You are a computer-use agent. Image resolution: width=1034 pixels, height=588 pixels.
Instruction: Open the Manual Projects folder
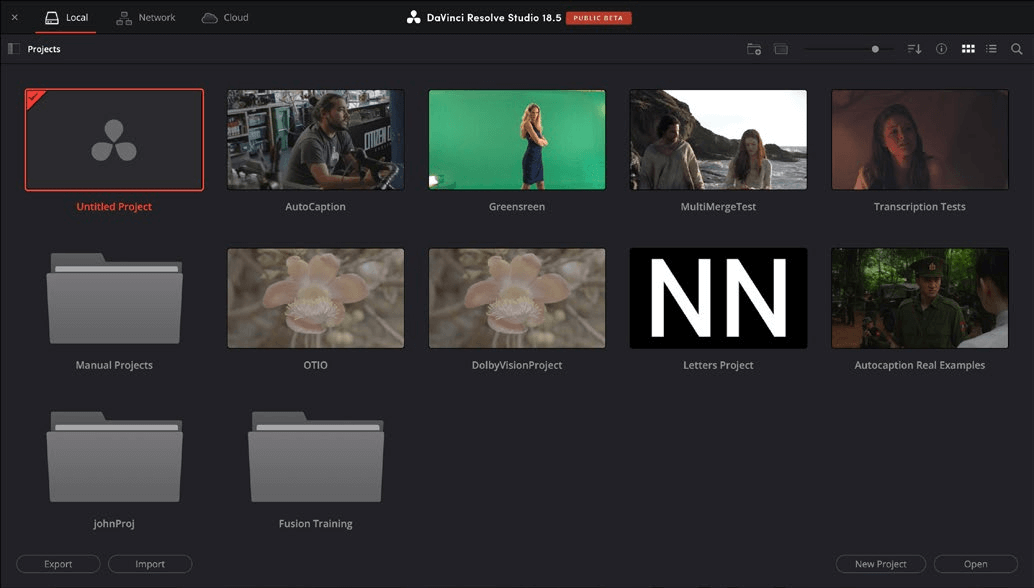tap(114, 300)
